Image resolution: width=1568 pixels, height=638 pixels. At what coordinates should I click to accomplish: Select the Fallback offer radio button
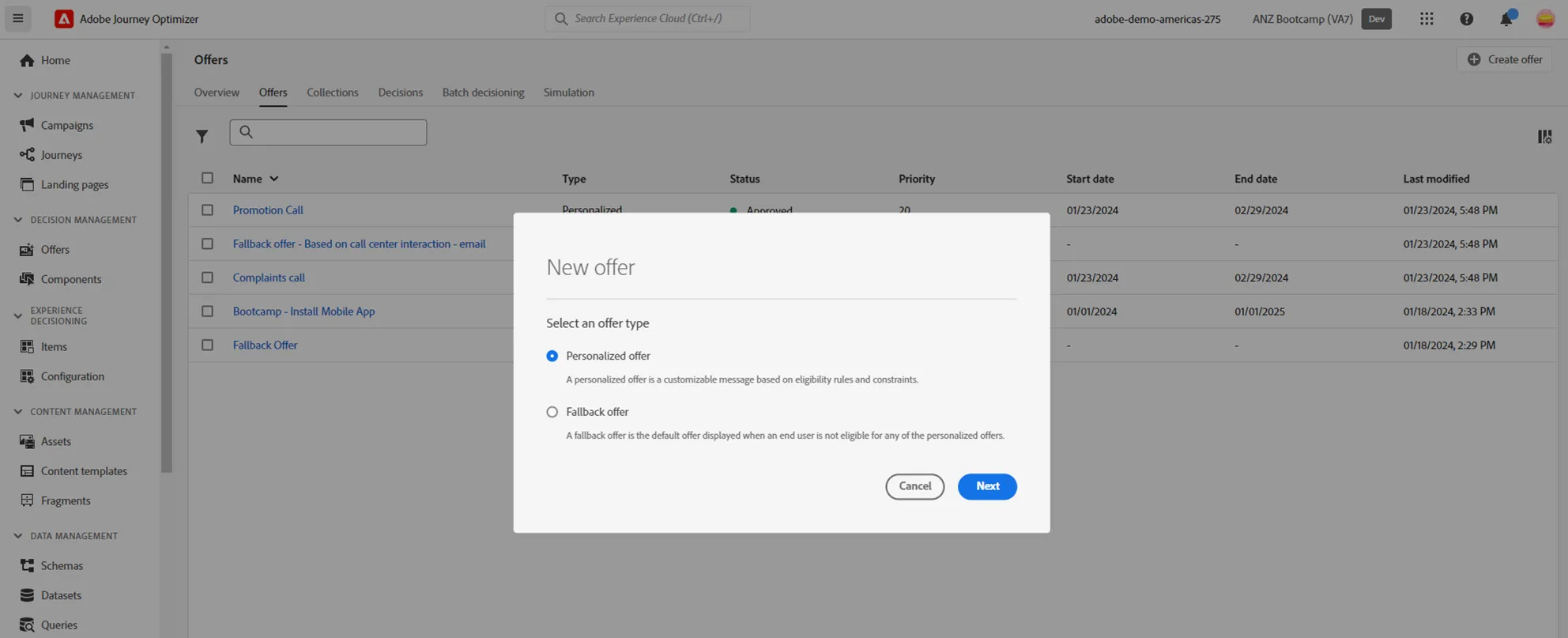[x=552, y=412]
